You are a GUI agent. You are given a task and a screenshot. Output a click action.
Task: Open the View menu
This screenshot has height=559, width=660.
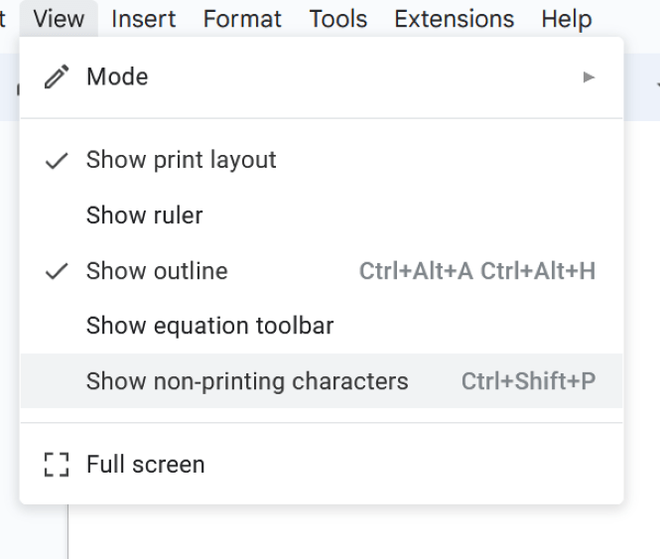click(x=58, y=19)
